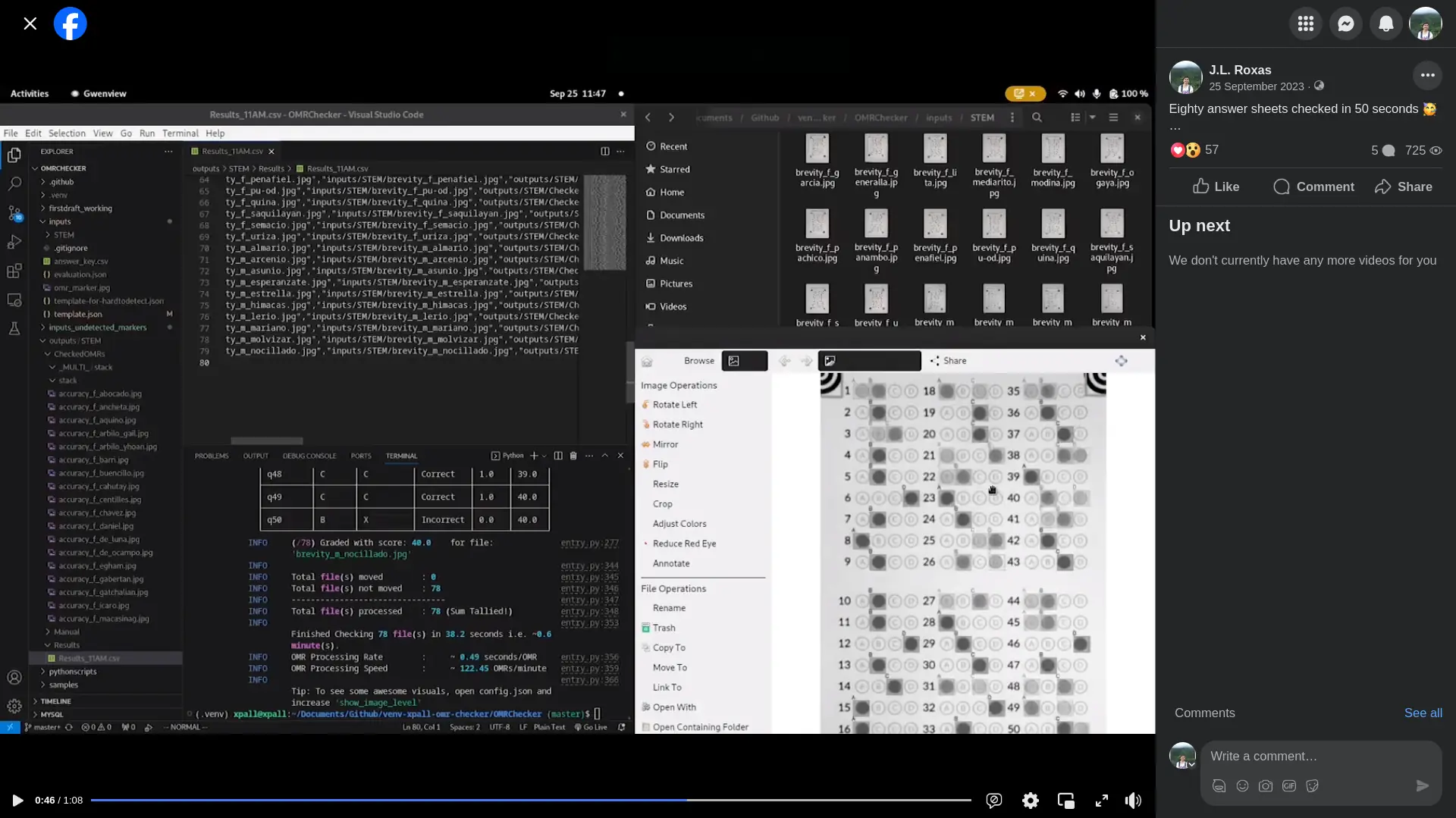Share the video post
The width and height of the screenshot is (1456, 818).
pyautogui.click(x=1403, y=186)
